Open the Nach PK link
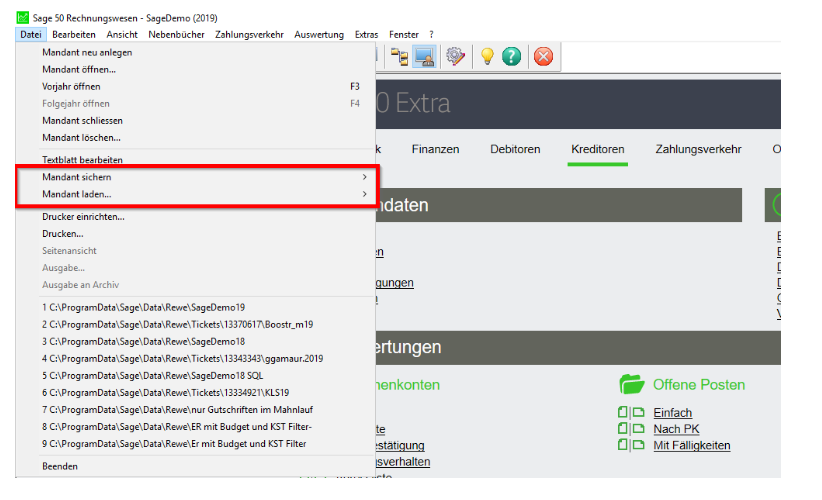 [x=676, y=429]
